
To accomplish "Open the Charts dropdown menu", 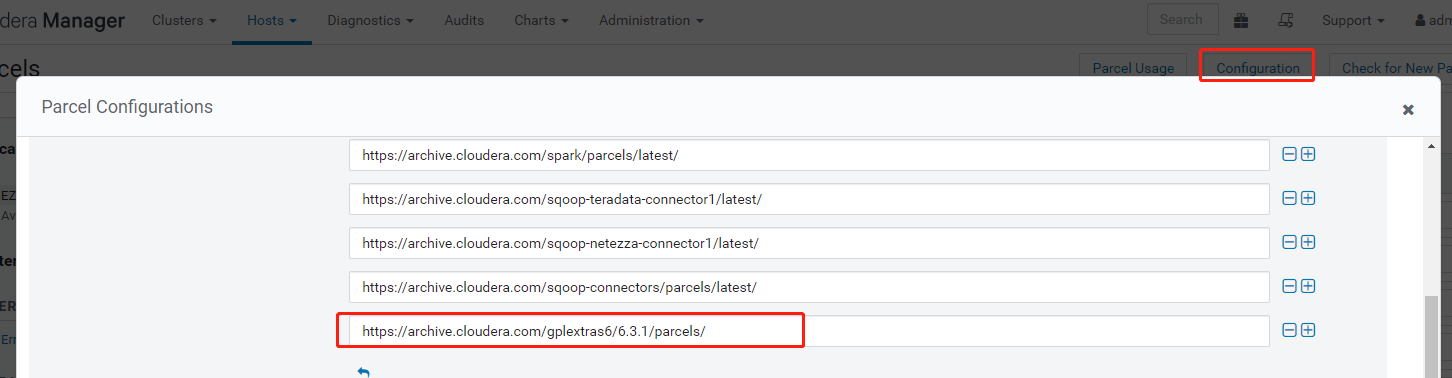I will [x=542, y=20].
